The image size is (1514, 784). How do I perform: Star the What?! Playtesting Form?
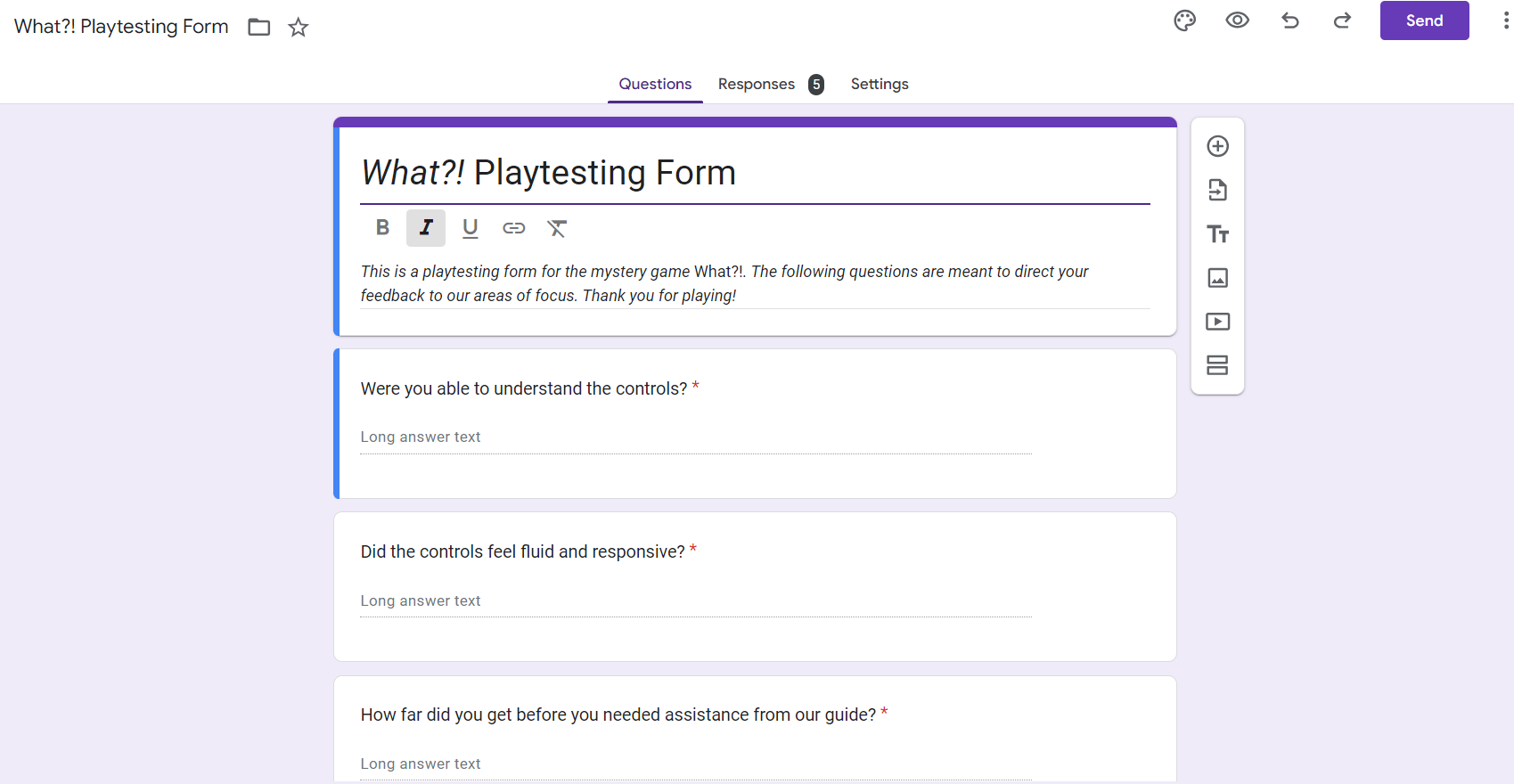tap(299, 28)
